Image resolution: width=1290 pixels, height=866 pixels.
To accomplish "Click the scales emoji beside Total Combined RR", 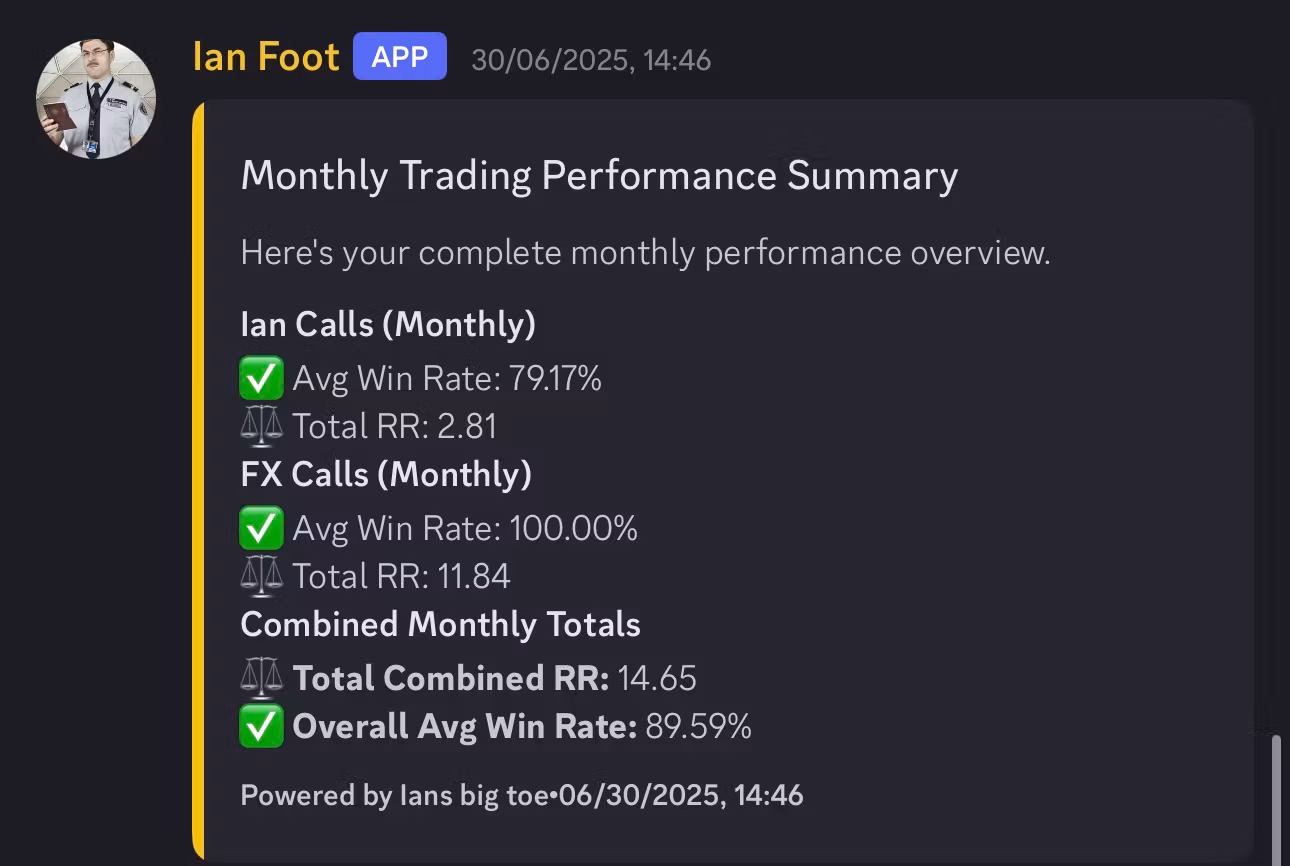I will tap(261, 678).
